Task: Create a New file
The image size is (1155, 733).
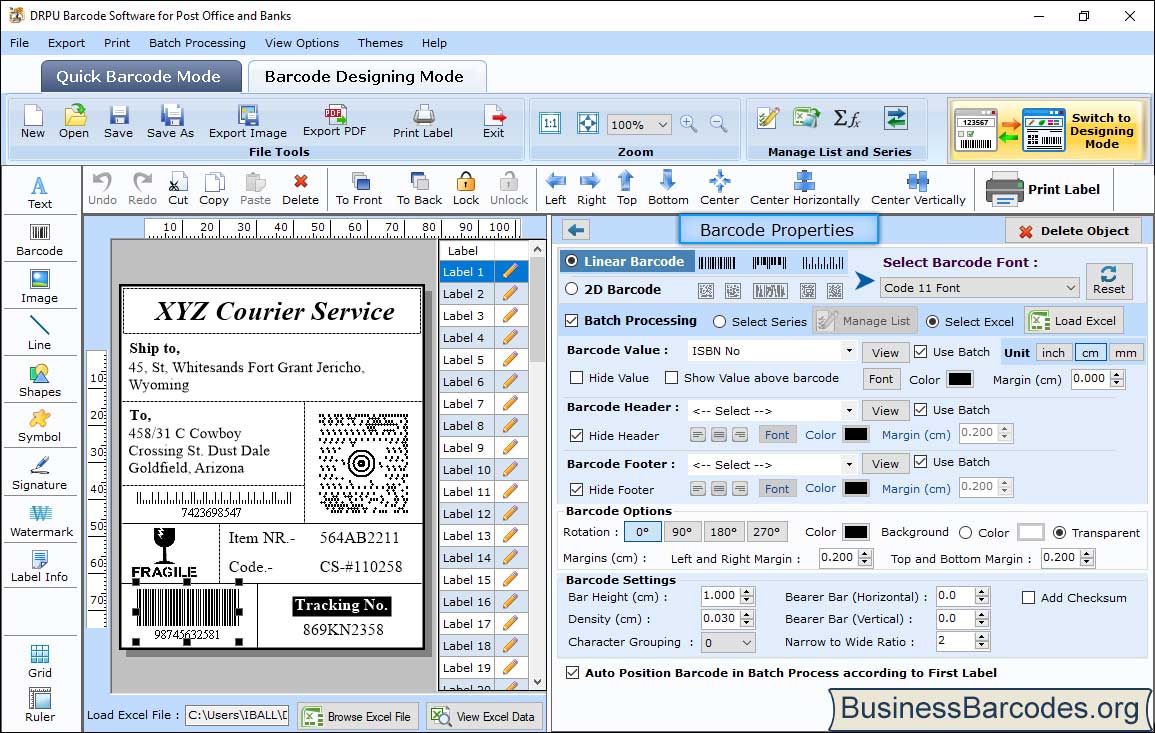Action: [x=32, y=122]
